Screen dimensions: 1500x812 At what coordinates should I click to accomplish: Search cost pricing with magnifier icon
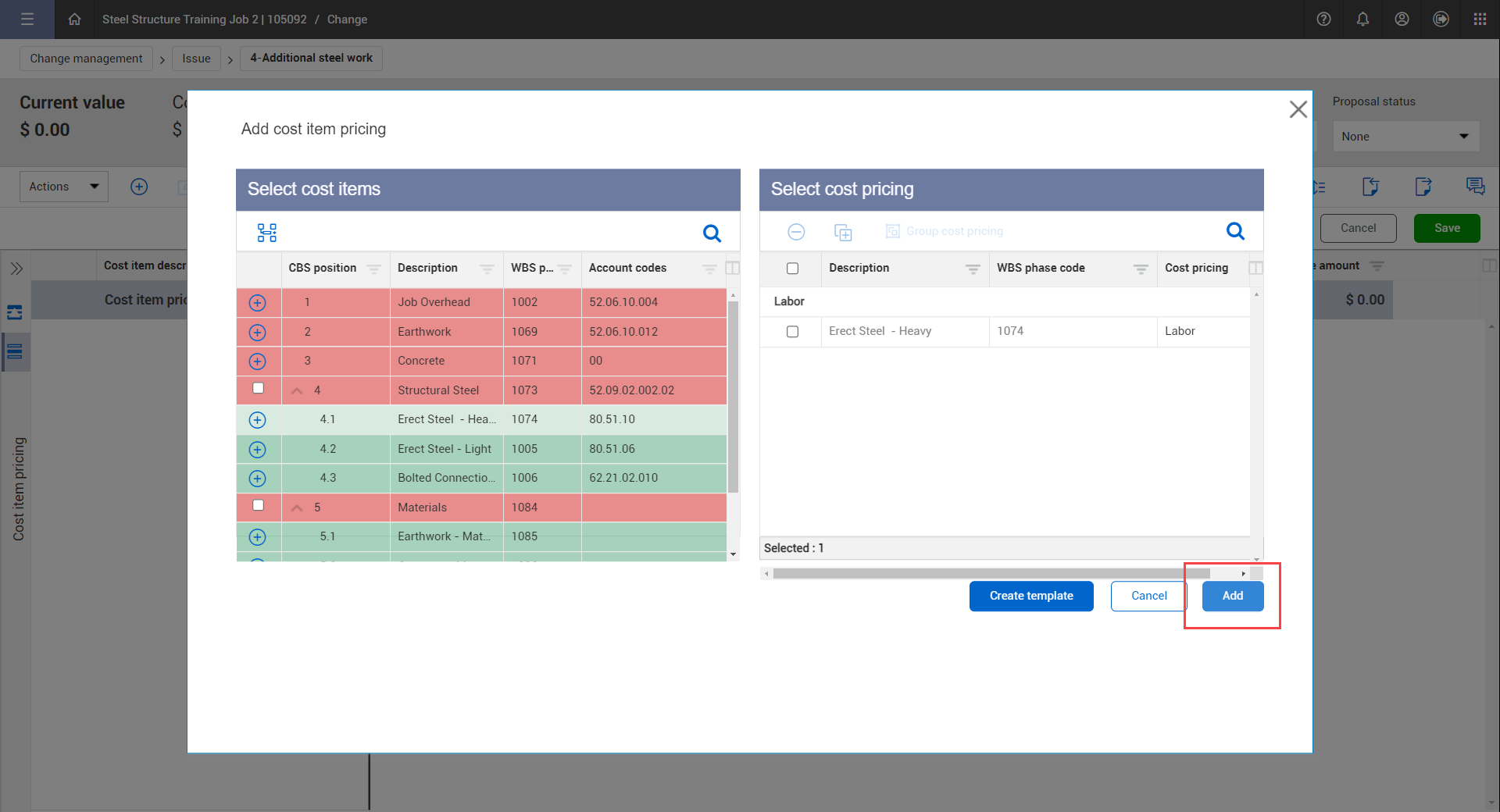pyautogui.click(x=1235, y=231)
